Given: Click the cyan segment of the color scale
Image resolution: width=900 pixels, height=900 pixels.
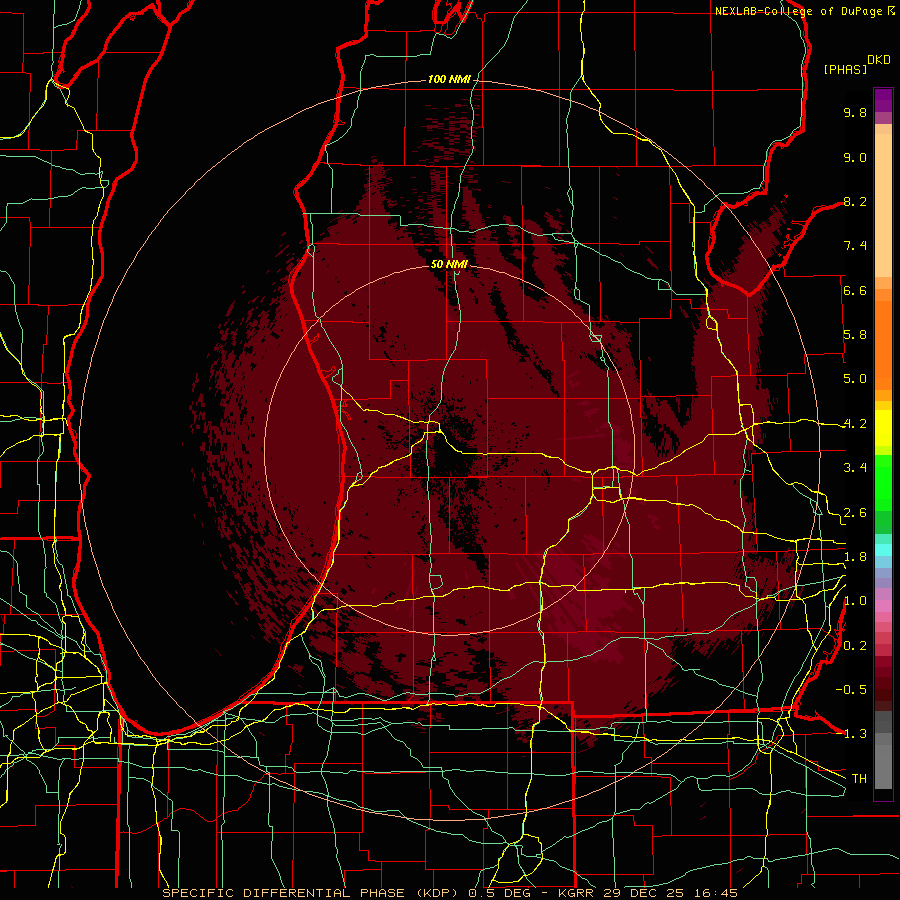Looking at the screenshot, I should (883, 550).
